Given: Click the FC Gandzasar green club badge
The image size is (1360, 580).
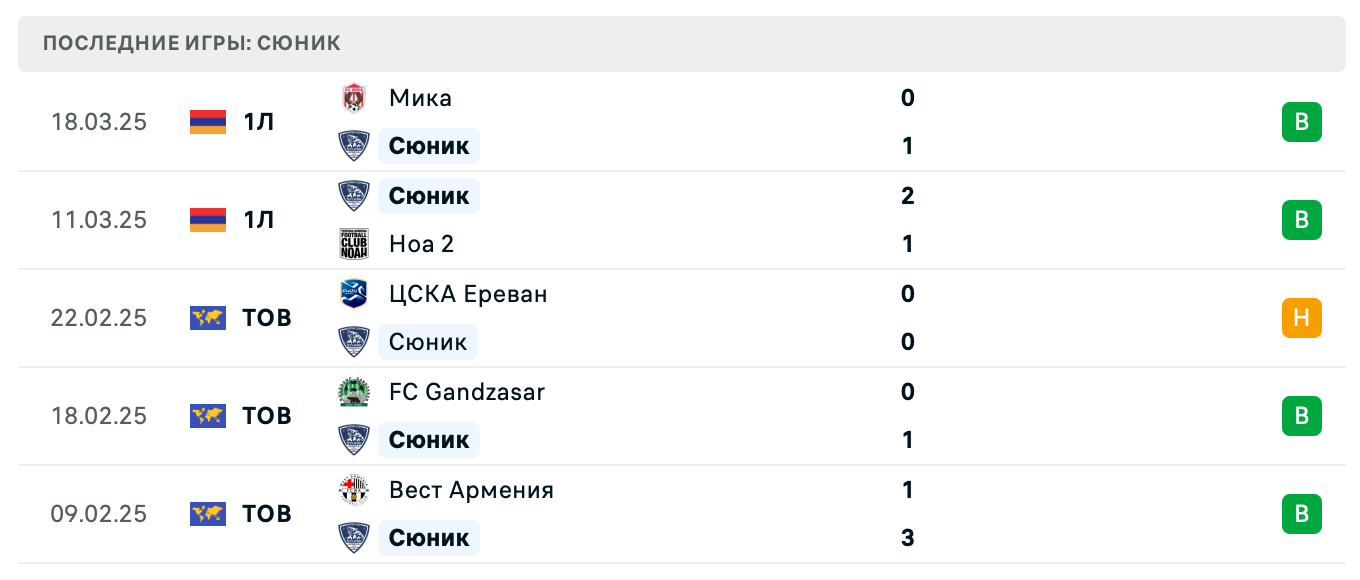Looking at the screenshot, I should 353,392.
